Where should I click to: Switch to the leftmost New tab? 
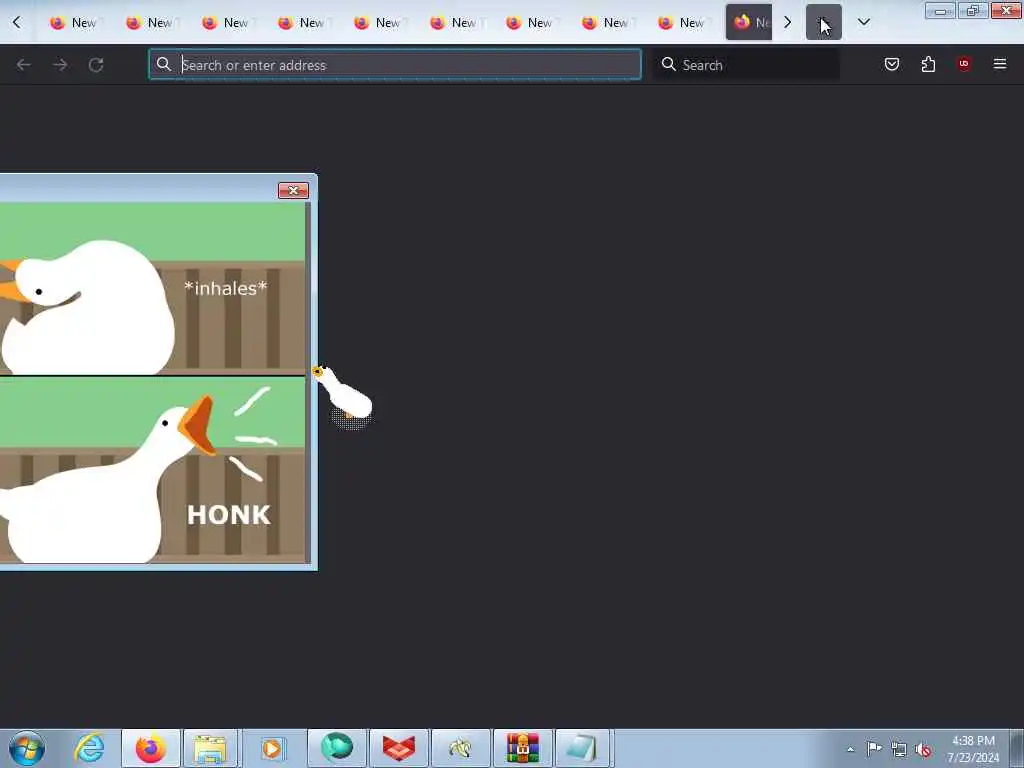74,22
